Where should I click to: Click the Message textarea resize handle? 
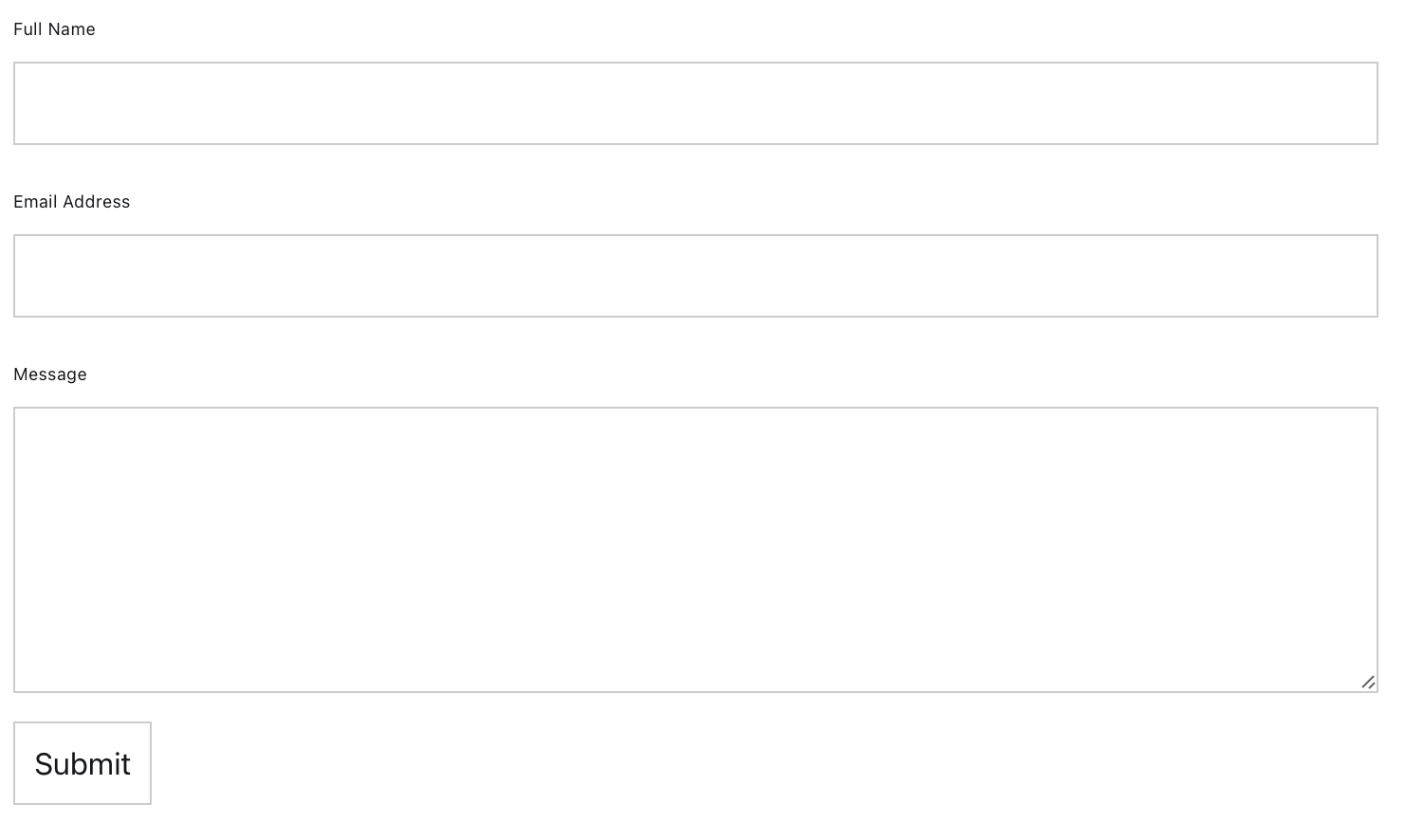click(1368, 683)
